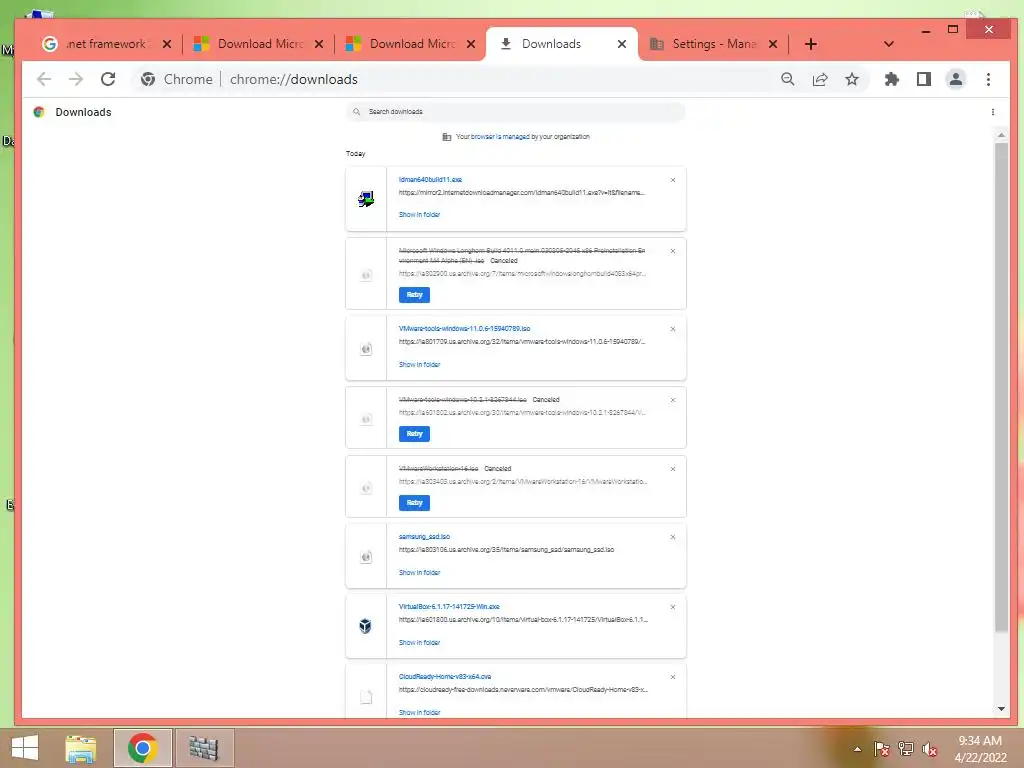1024x768 pixels.
Task: Open the Extensions puzzle icon
Action: [x=891, y=79]
